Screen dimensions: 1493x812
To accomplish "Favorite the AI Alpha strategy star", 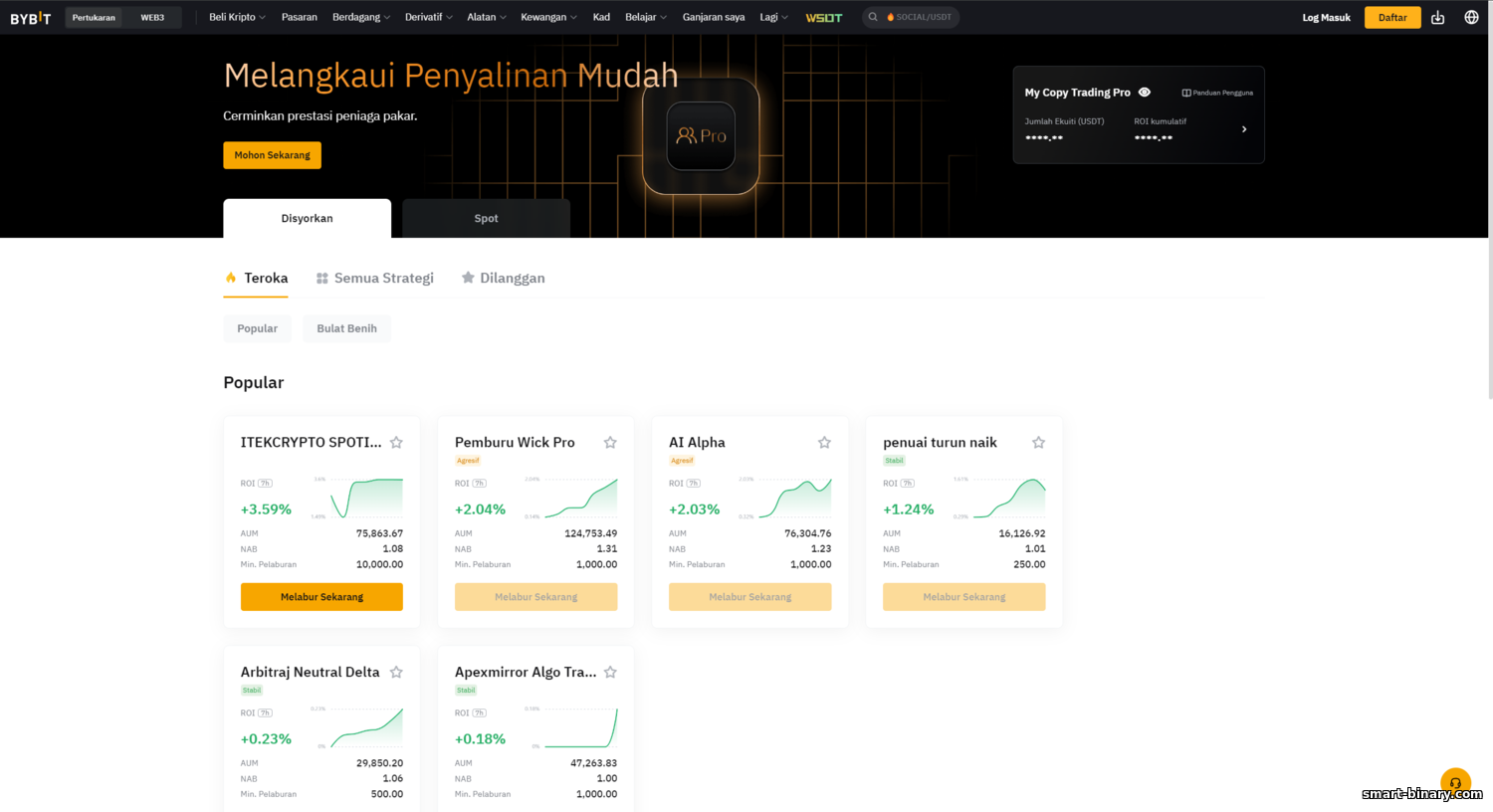I will [x=824, y=442].
